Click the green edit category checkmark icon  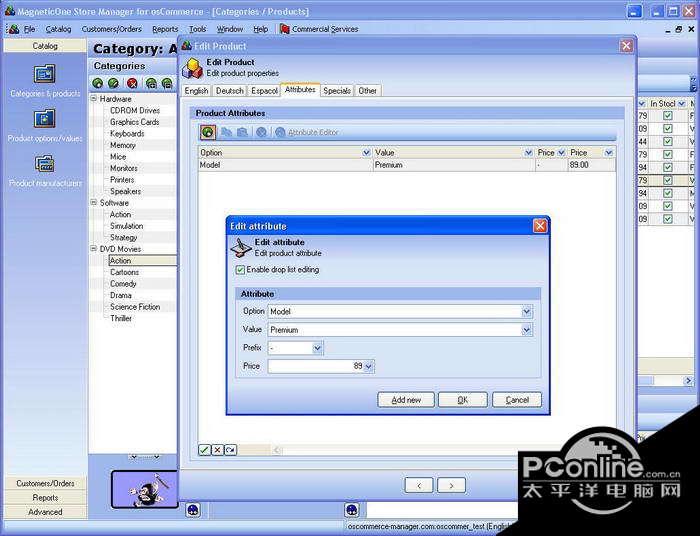(113, 83)
